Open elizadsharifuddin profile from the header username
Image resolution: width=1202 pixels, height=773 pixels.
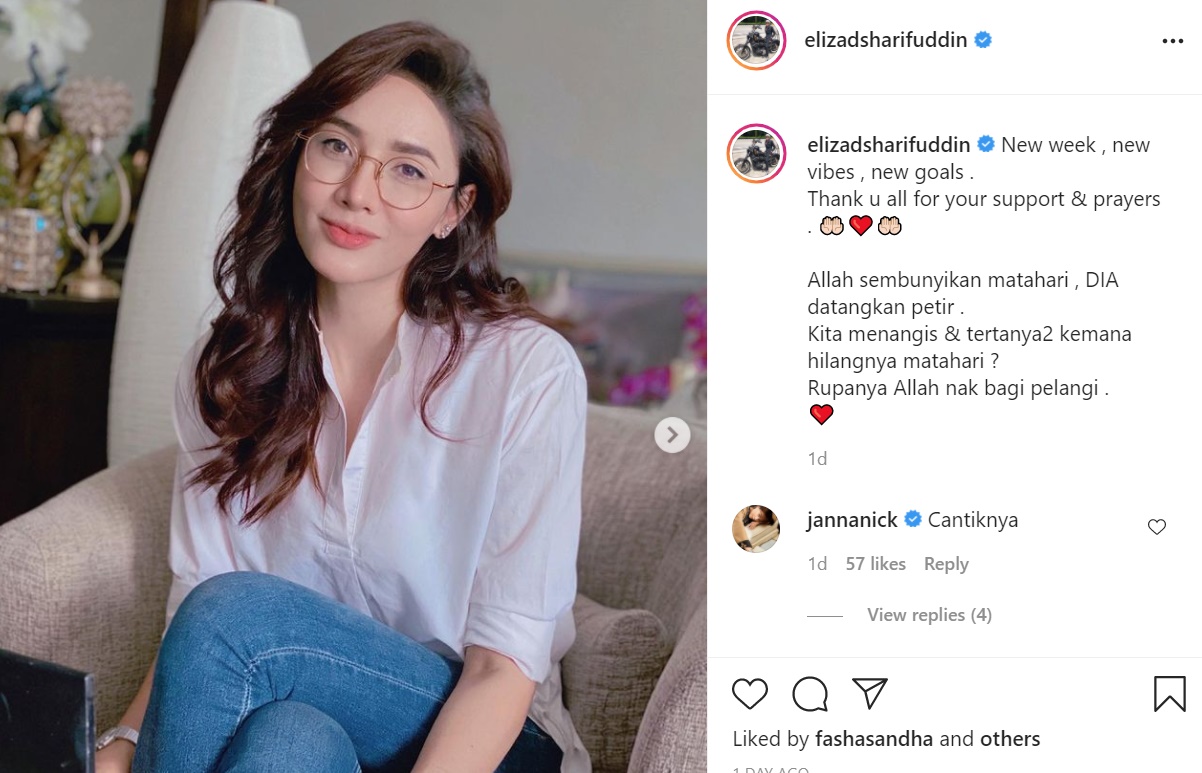pos(884,40)
